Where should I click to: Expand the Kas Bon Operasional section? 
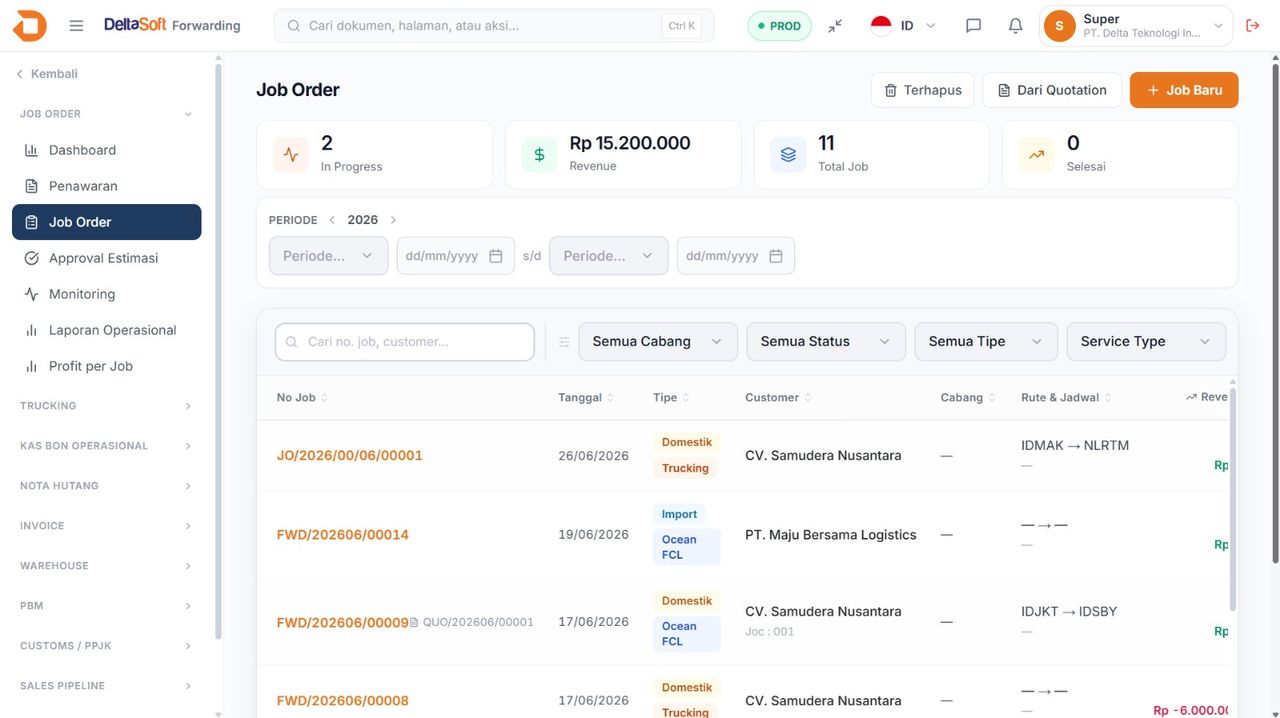pos(106,446)
